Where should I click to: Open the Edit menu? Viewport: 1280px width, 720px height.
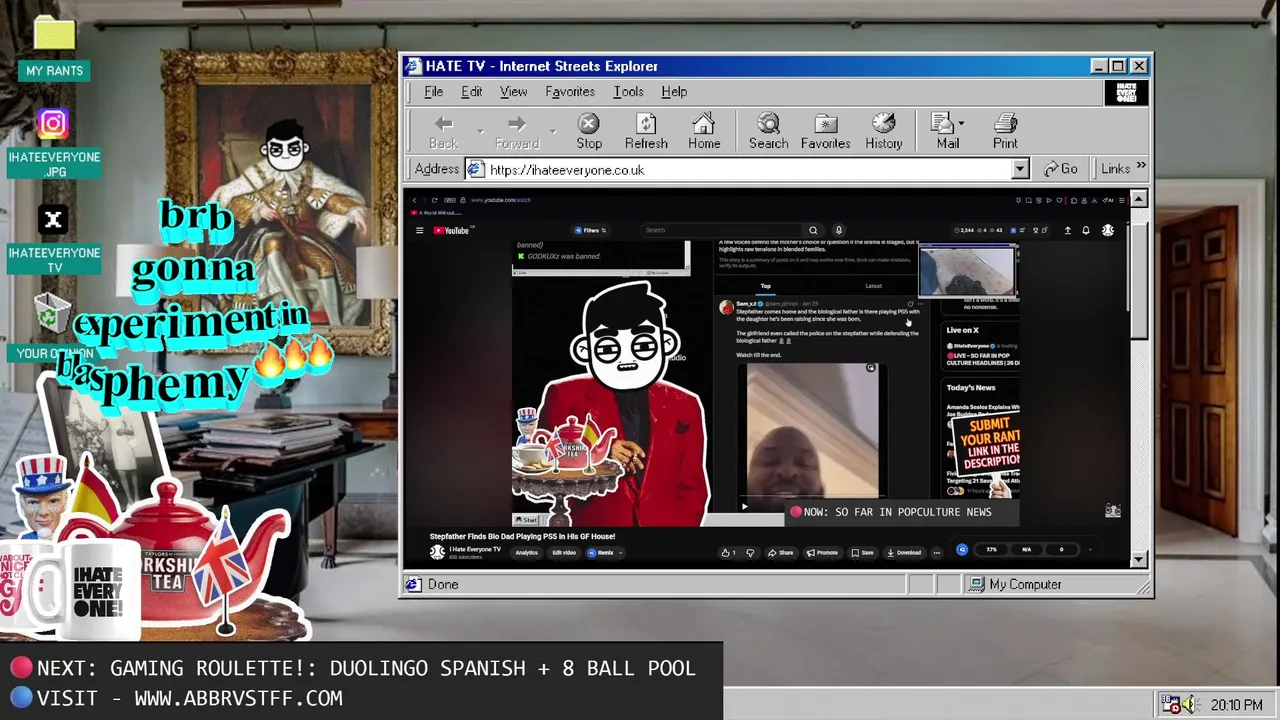click(471, 91)
